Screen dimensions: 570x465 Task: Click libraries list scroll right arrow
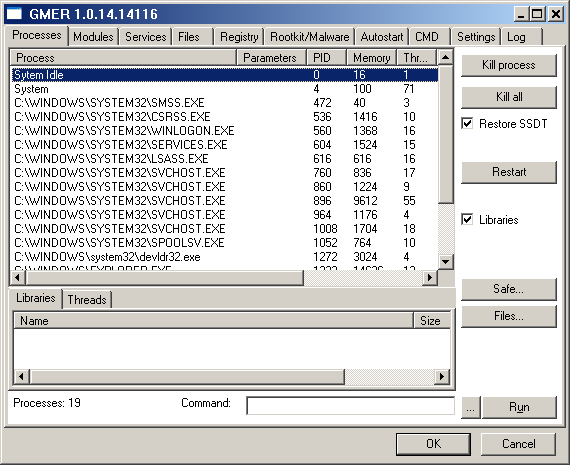coord(442,377)
